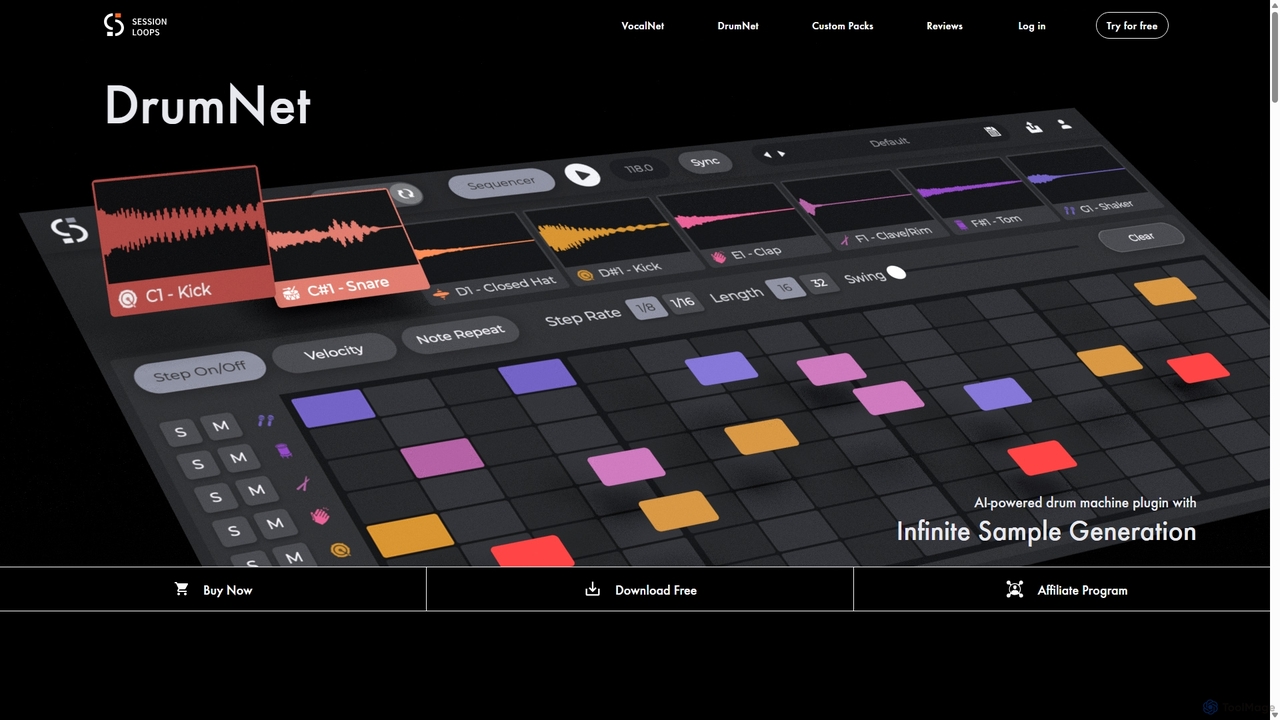The width and height of the screenshot is (1280, 720).
Task: Click the Clear pattern button
Action: pyautogui.click(x=1141, y=237)
